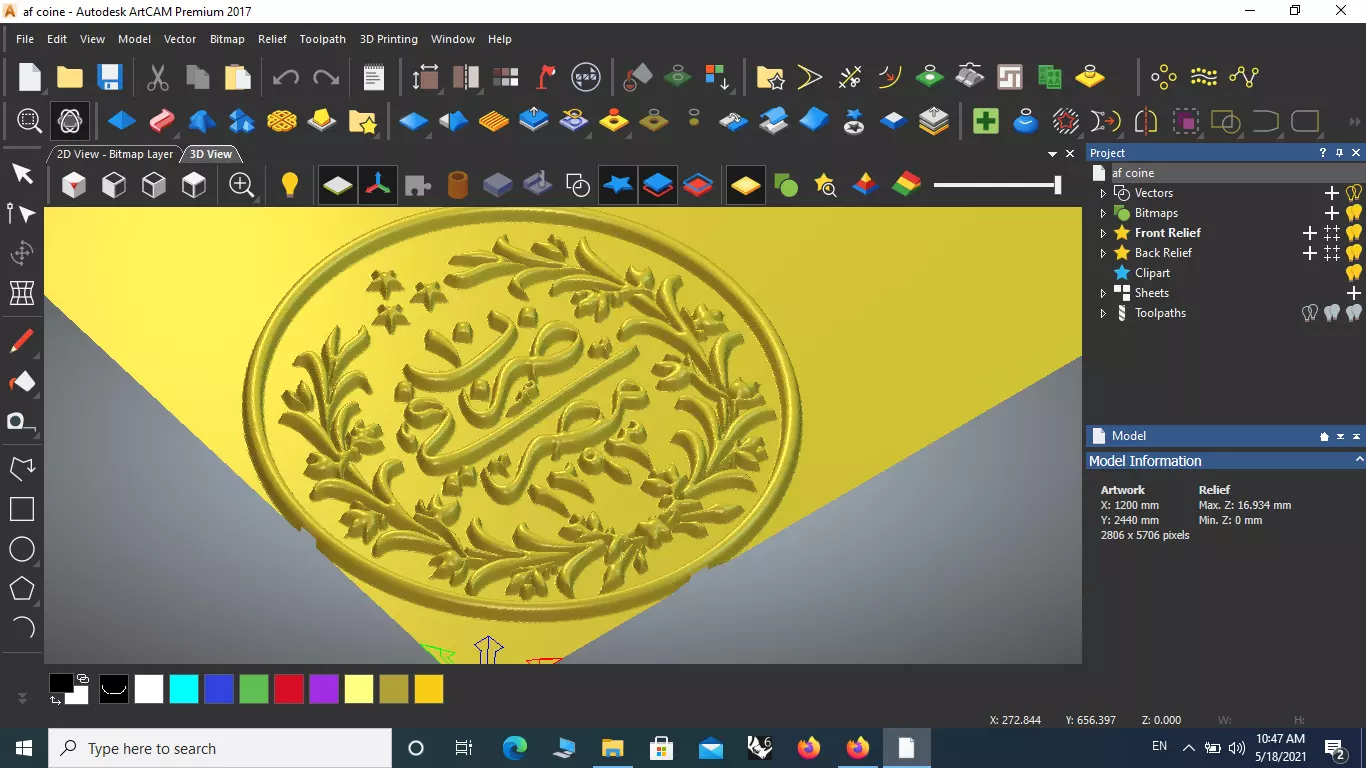
Task: Expand the Vectors tree node
Action: 1103,193
